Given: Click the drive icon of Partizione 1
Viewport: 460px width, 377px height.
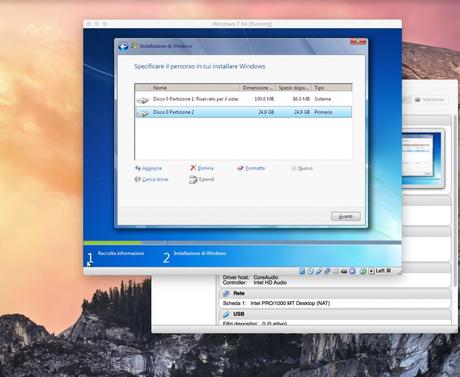Looking at the screenshot, I should coord(143,100).
